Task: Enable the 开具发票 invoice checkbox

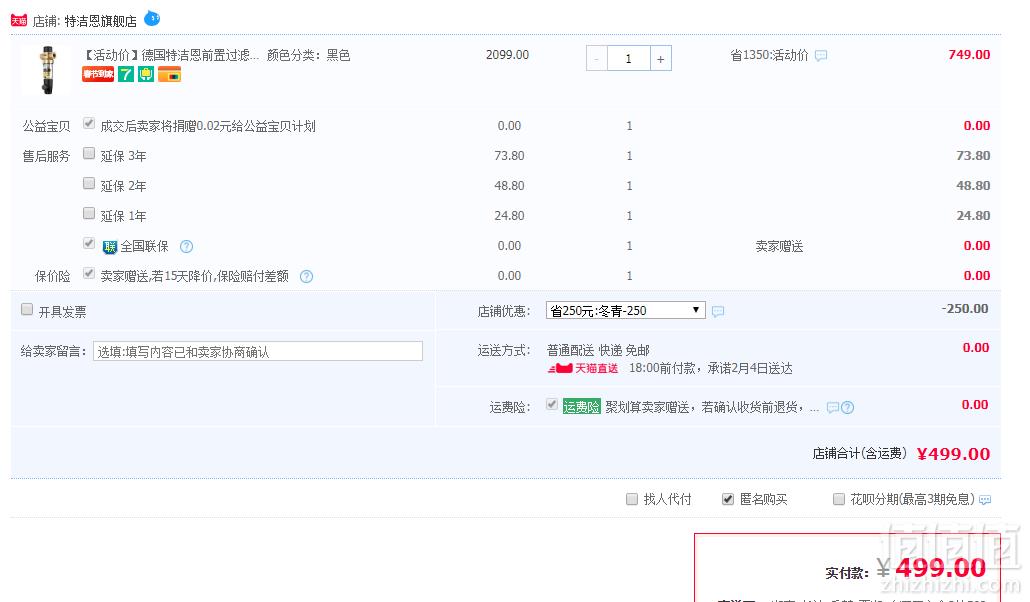Action: coord(27,309)
